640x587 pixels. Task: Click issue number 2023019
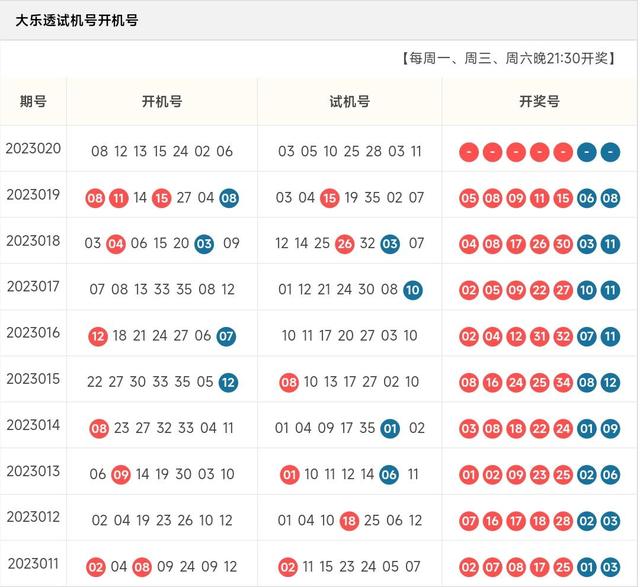click(x=33, y=195)
